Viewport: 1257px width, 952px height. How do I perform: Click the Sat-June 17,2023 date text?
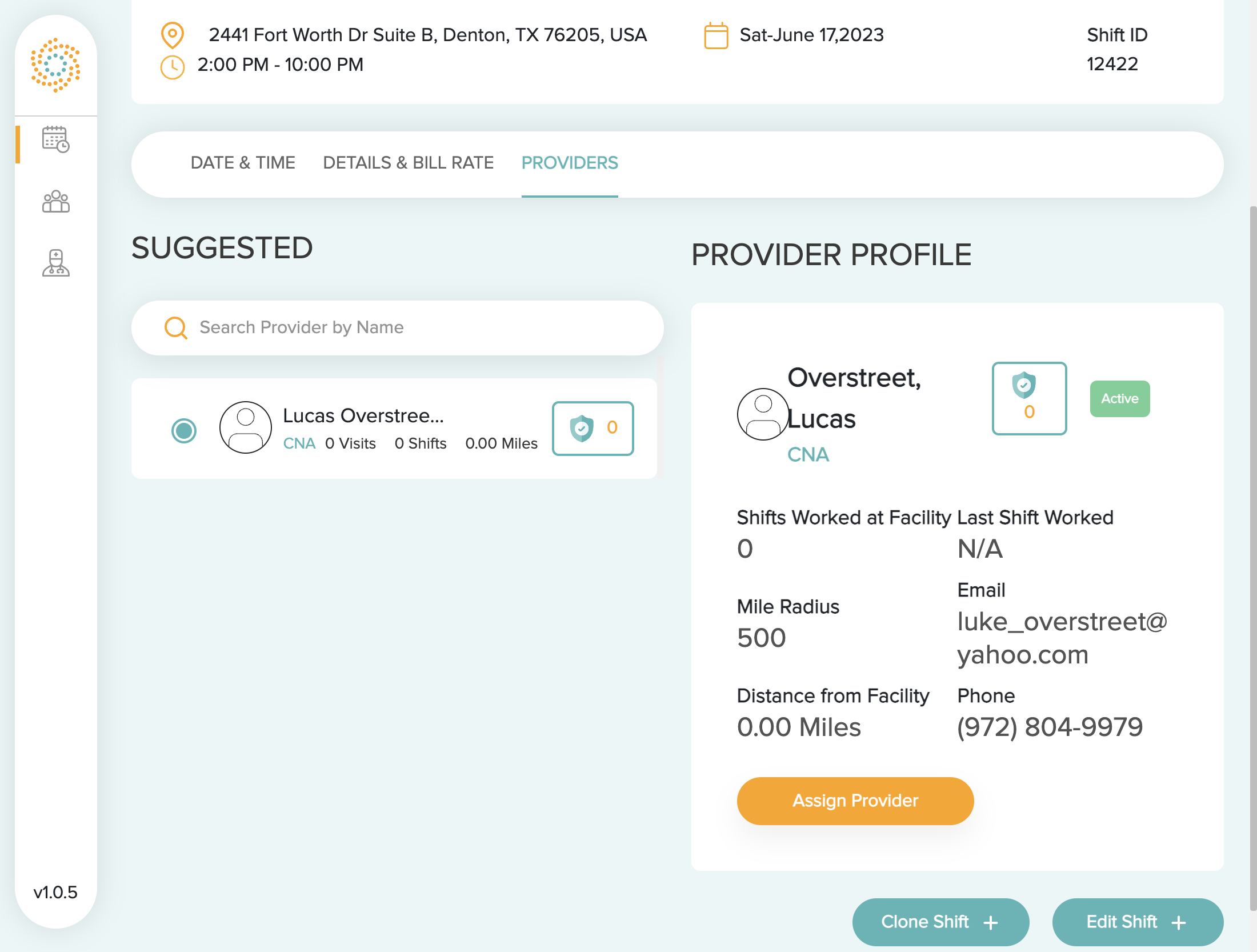pyautogui.click(x=811, y=35)
